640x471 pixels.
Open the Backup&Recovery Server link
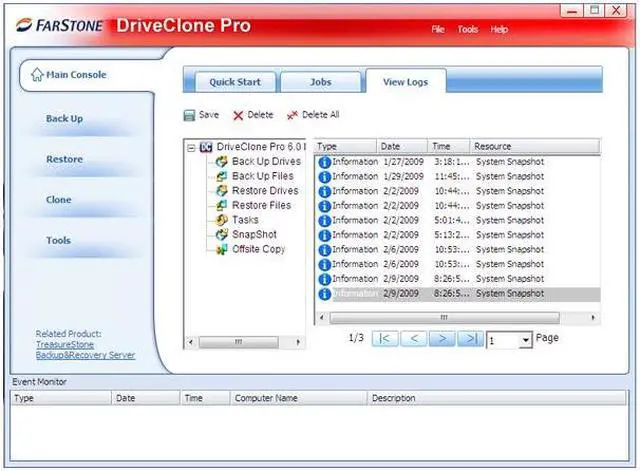click(85, 355)
